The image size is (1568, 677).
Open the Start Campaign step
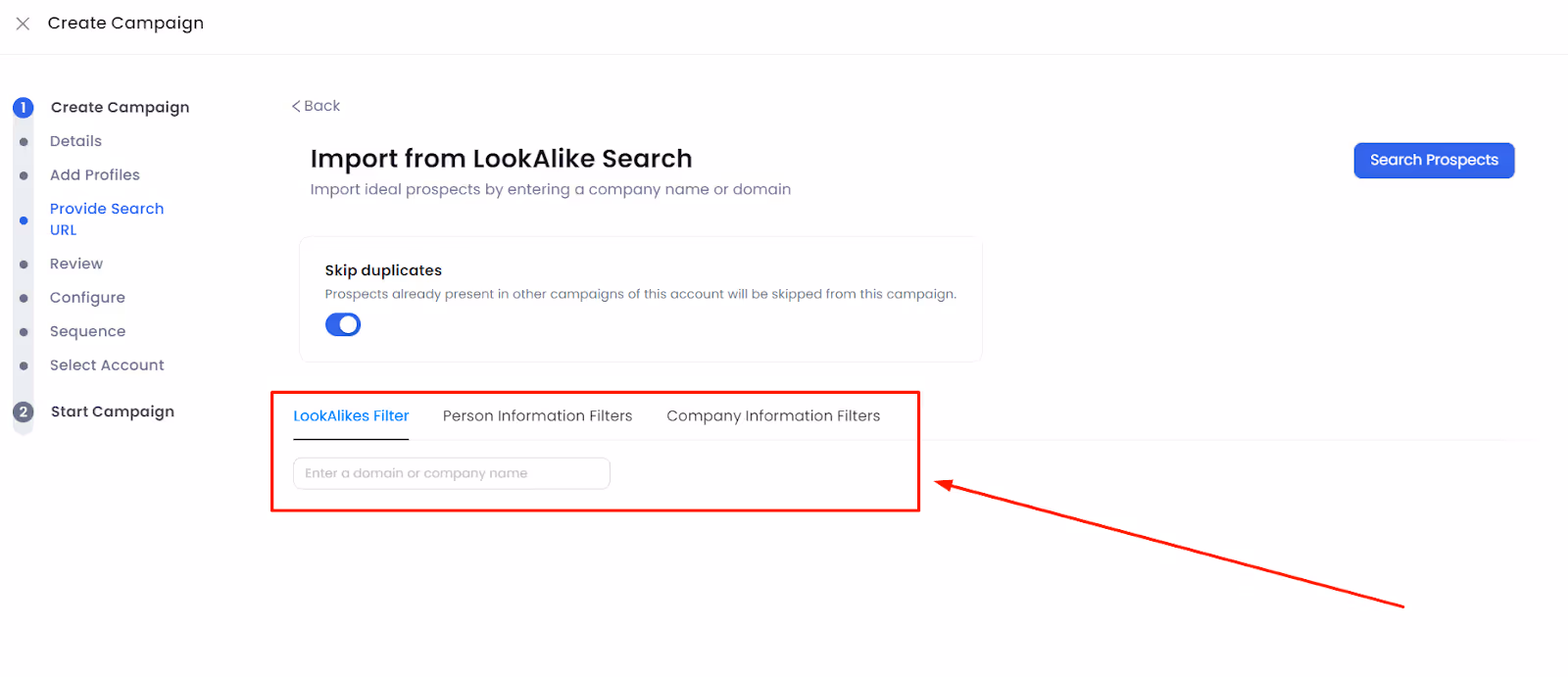click(x=112, y=411)
